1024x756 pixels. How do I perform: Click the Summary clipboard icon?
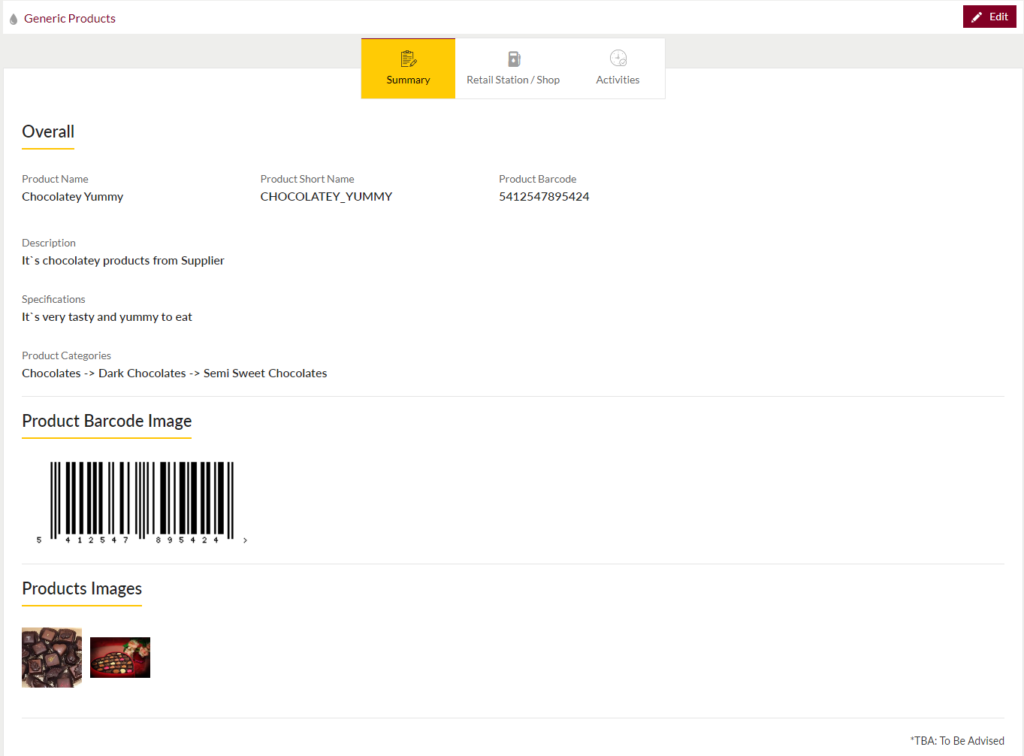coord(408,59)
